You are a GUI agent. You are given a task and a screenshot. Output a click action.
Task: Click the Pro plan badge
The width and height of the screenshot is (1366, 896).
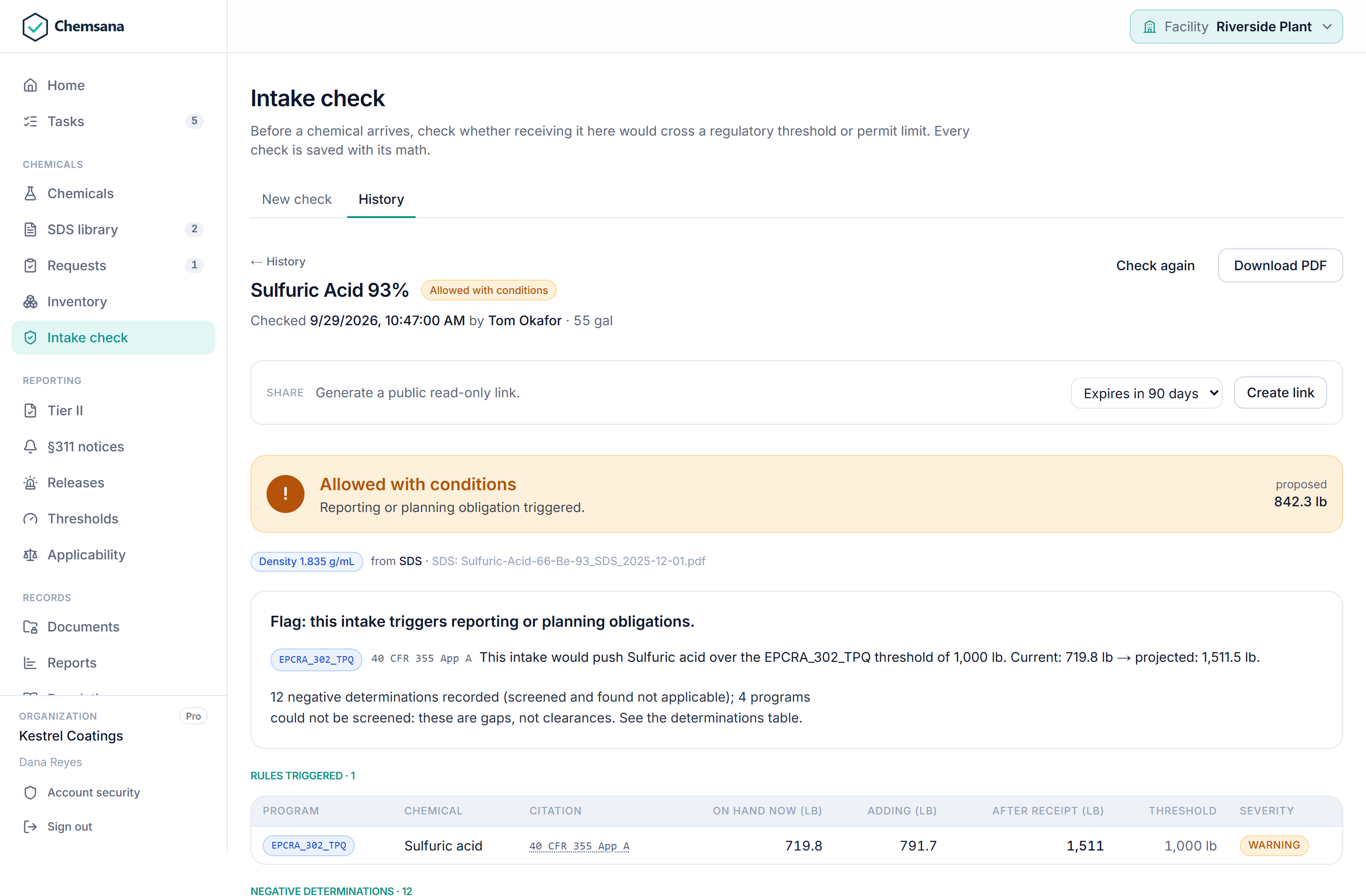point(194,716)
